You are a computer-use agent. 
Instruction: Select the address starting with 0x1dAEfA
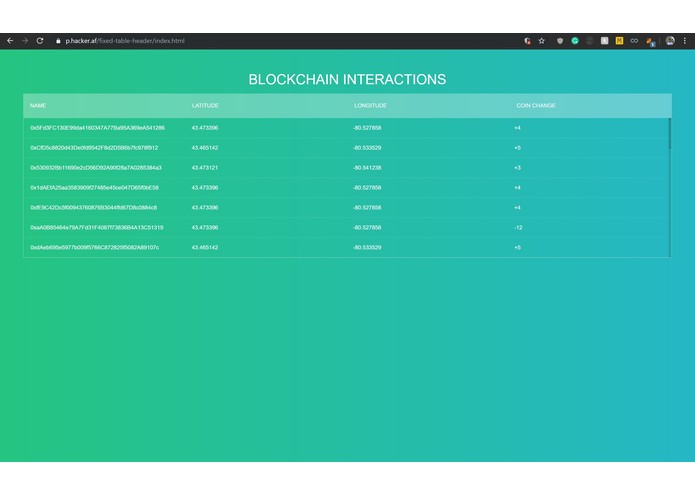94,187
